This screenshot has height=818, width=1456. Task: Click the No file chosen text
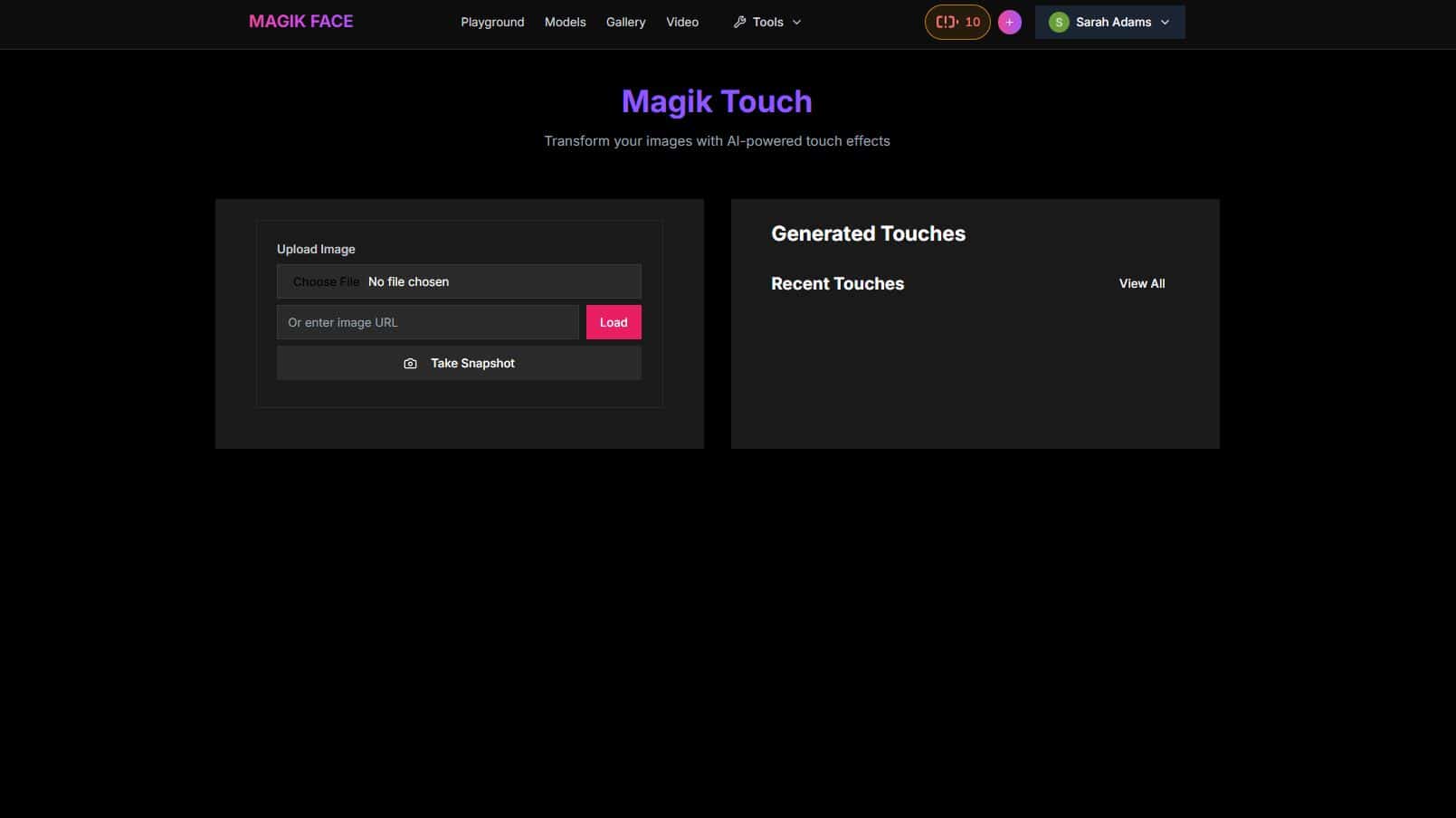pyautogui.click(x=408, y=281)
